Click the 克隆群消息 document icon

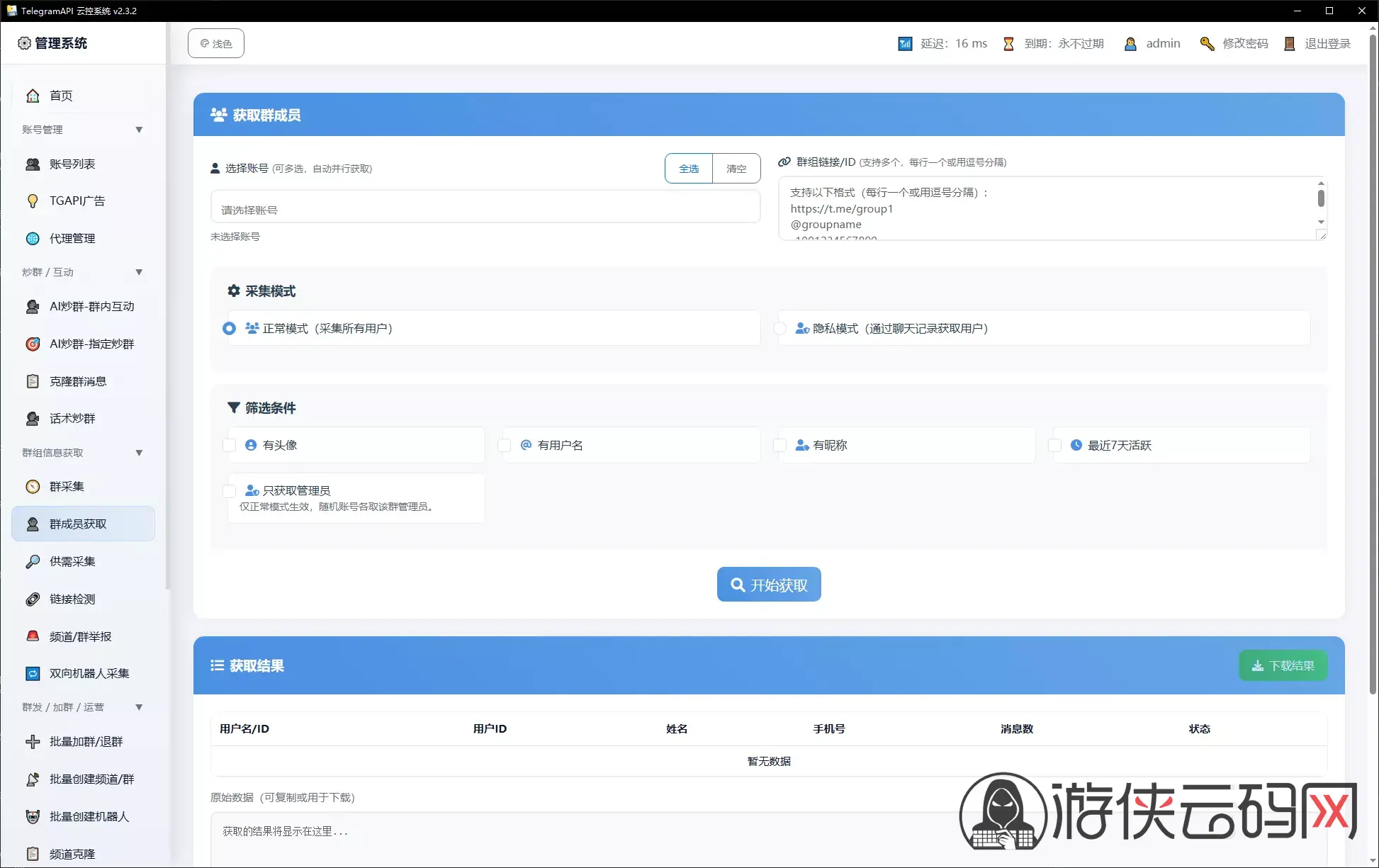(x=33, y=382)
